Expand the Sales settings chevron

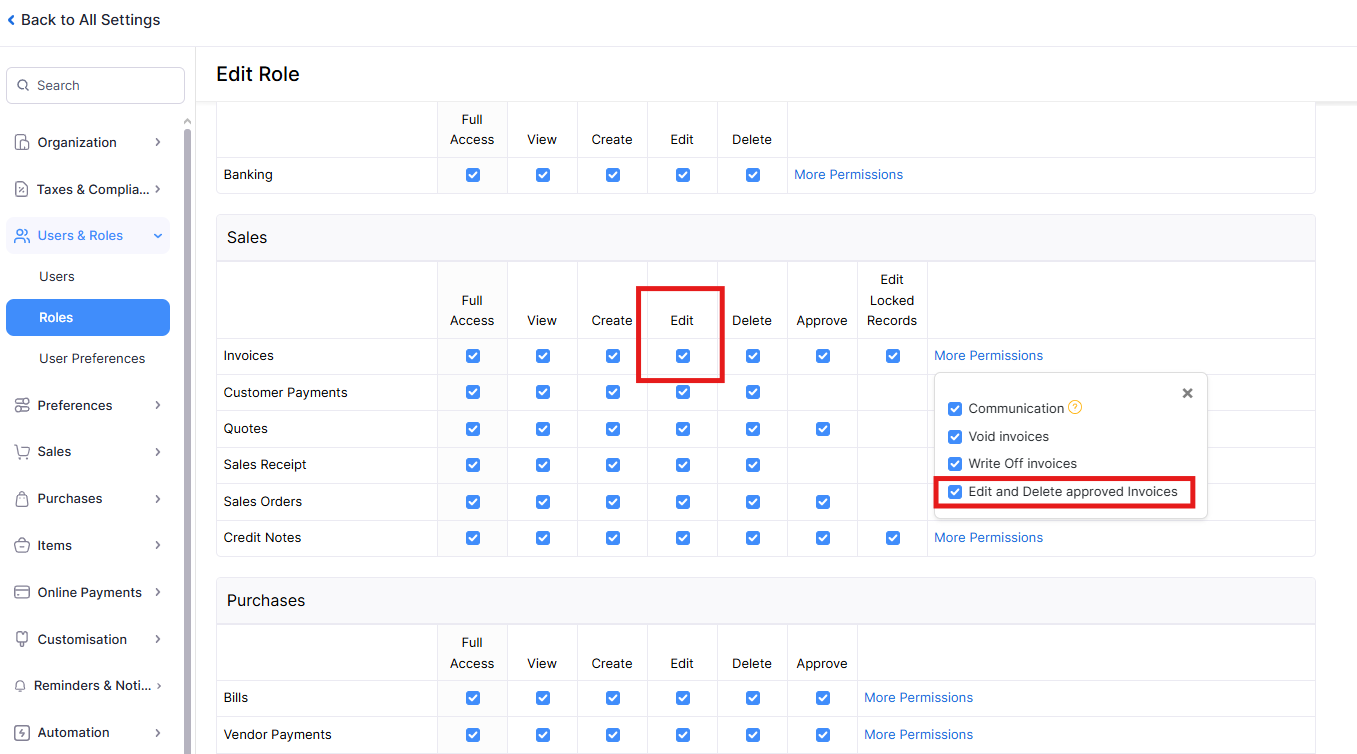(158, 451)
